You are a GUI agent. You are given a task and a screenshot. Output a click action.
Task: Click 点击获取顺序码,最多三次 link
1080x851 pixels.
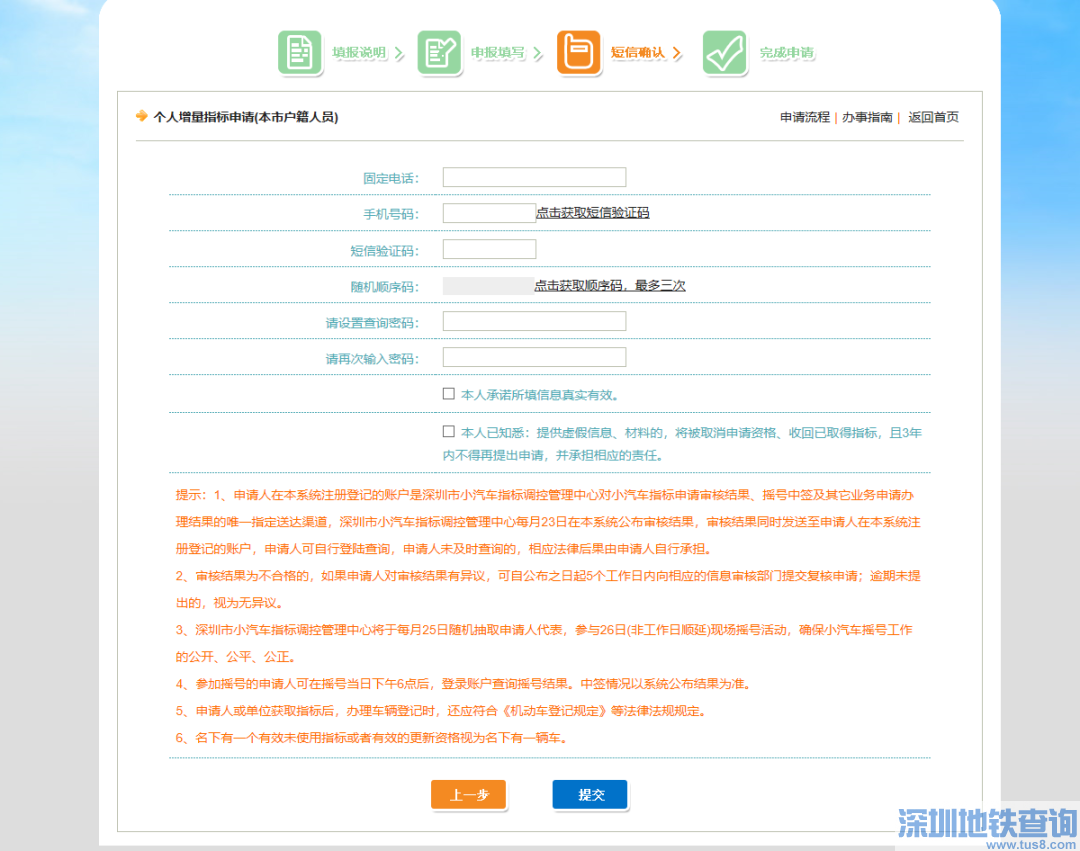[x=610, y=285]
